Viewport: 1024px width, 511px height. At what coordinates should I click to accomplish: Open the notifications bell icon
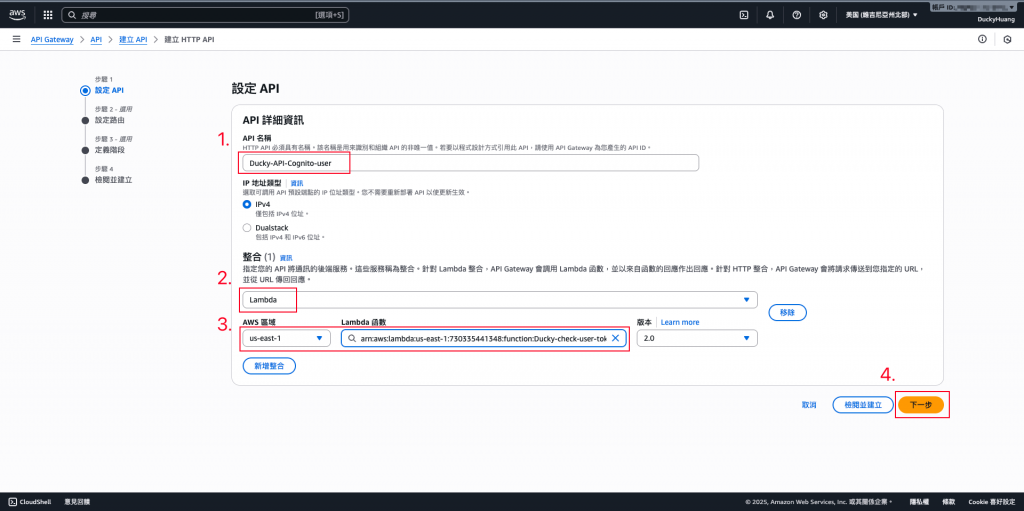coord(770,14)
